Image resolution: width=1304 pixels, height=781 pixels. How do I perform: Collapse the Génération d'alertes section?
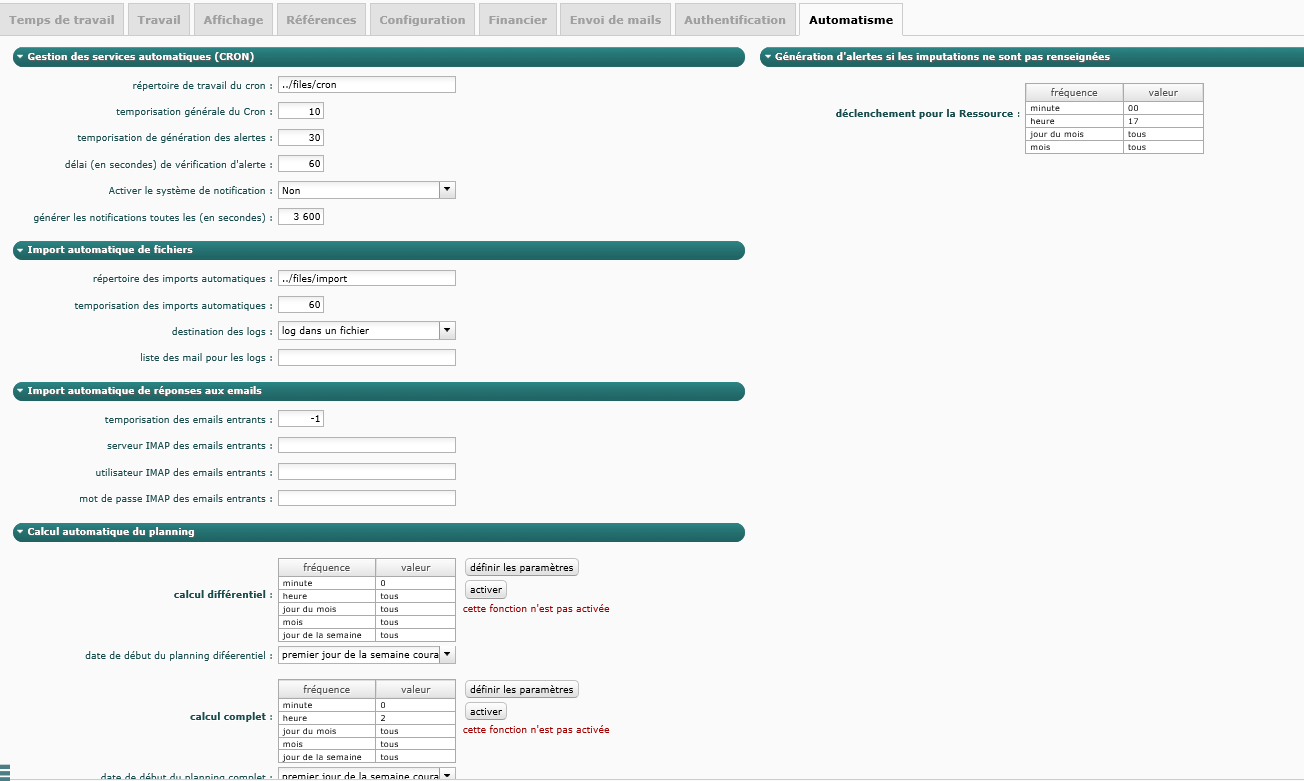767,58
